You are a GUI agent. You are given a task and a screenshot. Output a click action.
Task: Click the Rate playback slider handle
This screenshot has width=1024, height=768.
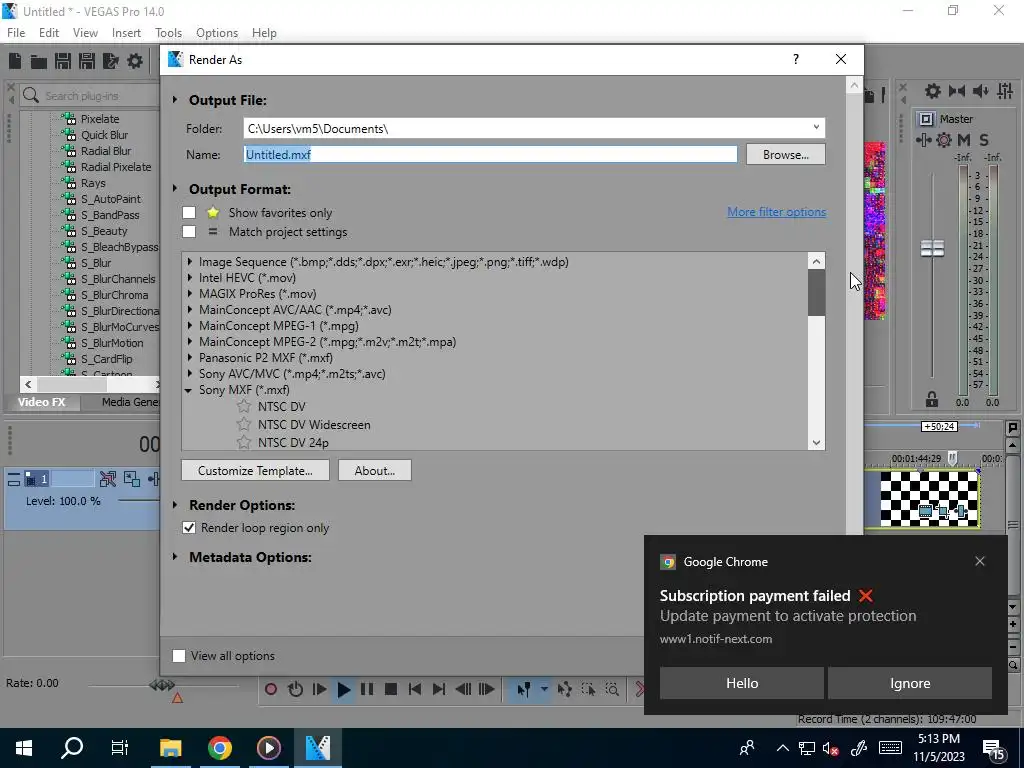[x=162, y=684]
